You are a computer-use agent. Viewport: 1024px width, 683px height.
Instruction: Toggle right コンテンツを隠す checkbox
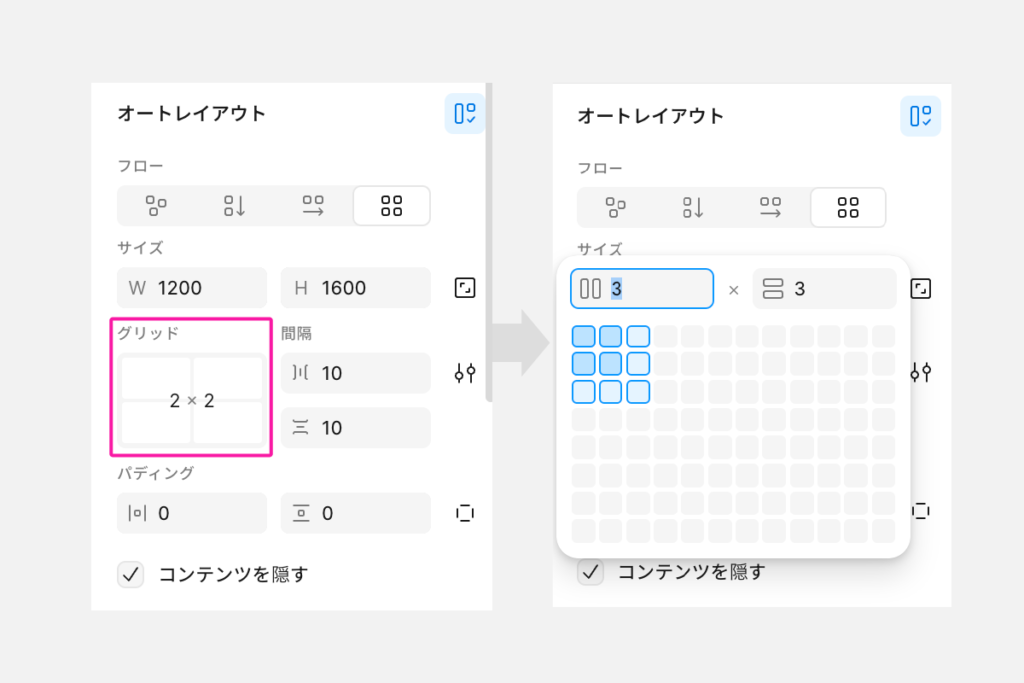[x=591, y=572]
